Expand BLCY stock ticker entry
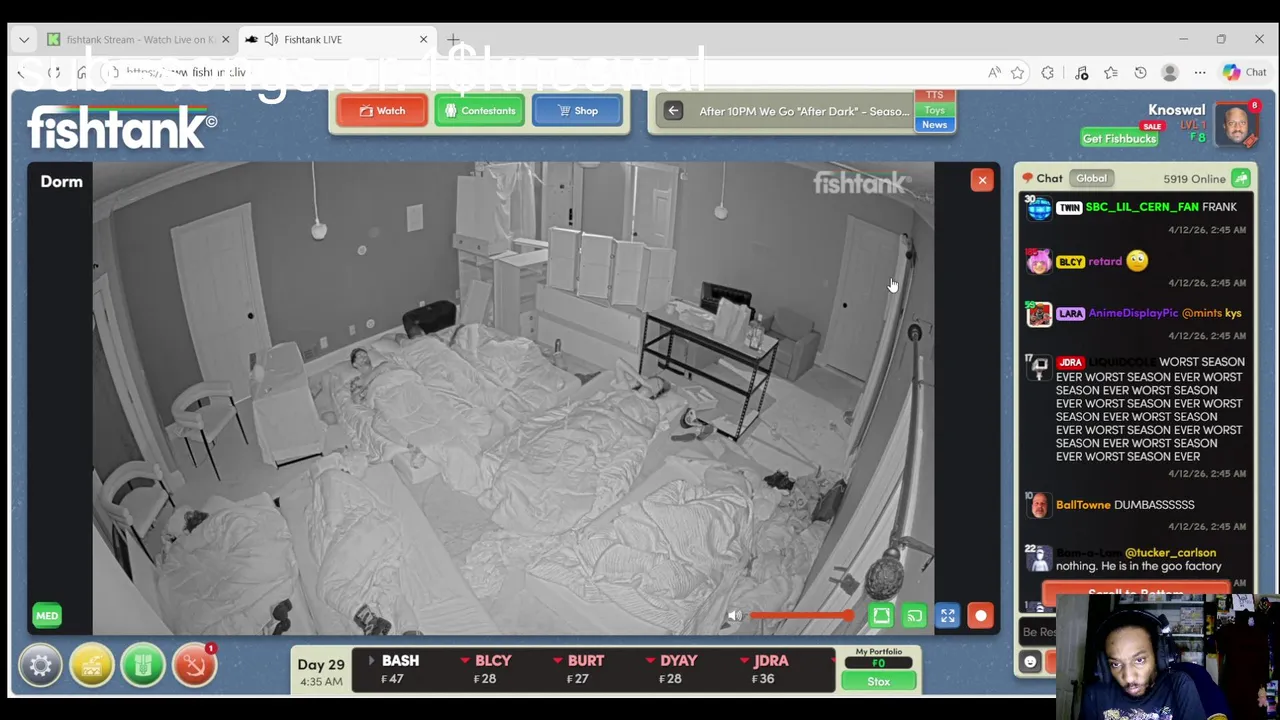 (488, 669)
